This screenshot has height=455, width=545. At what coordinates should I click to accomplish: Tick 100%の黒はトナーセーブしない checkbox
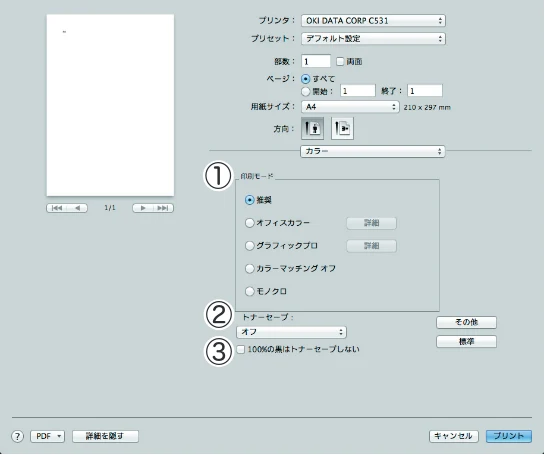(x=241, y=349)
